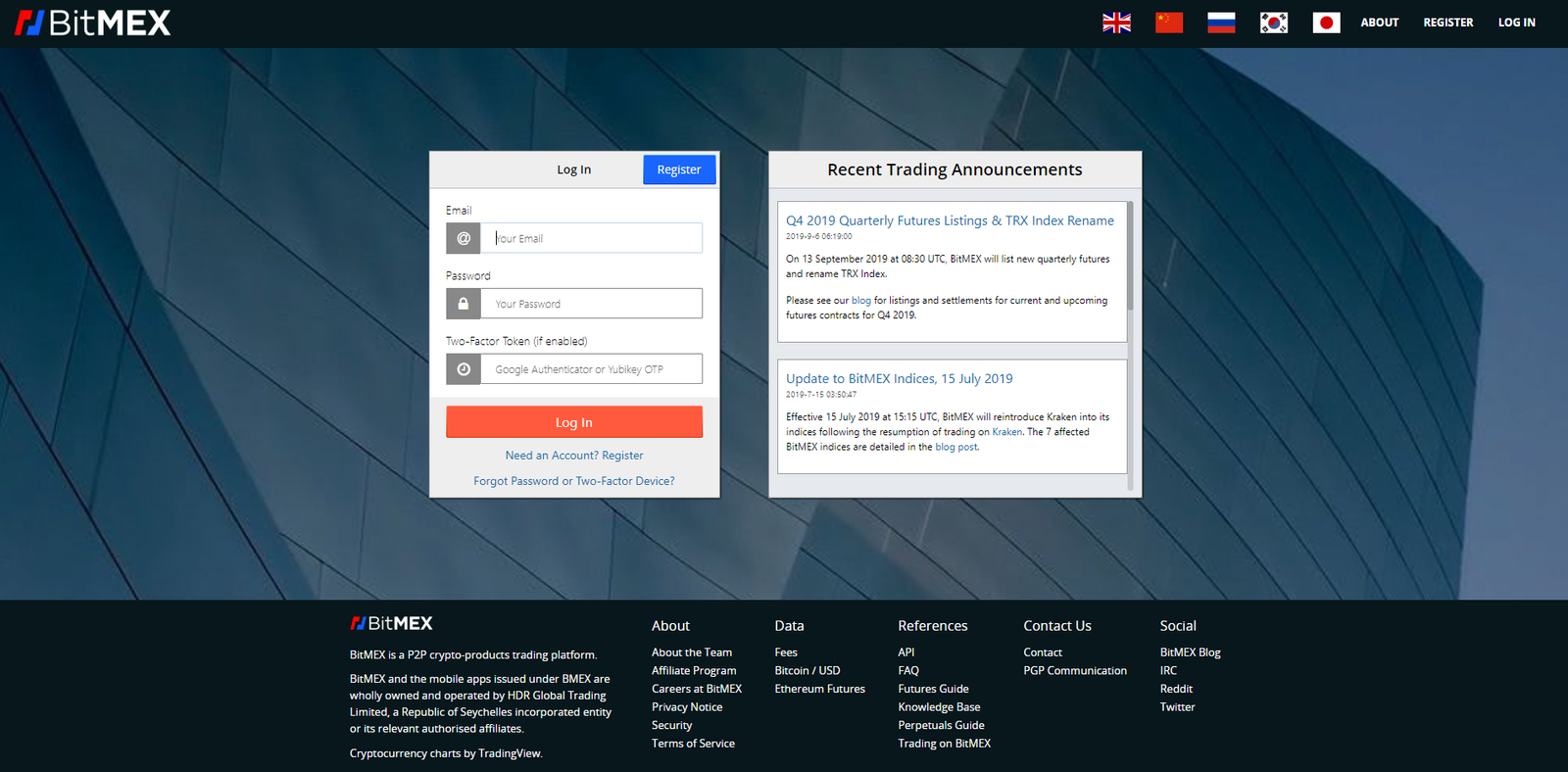The height and width of the screenshot is (772, 1568).
Task: Open PGP Communication footer link
Action: [x=1075, y=671]
